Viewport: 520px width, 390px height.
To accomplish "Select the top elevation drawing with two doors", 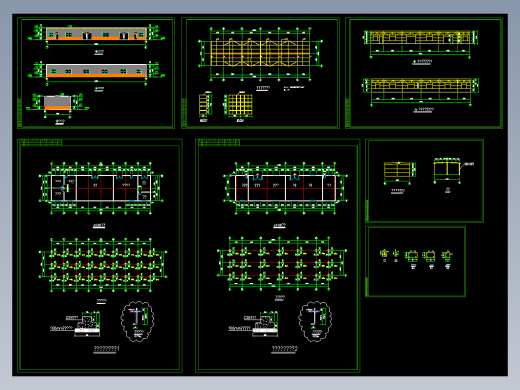I will [x=96, y=35].
